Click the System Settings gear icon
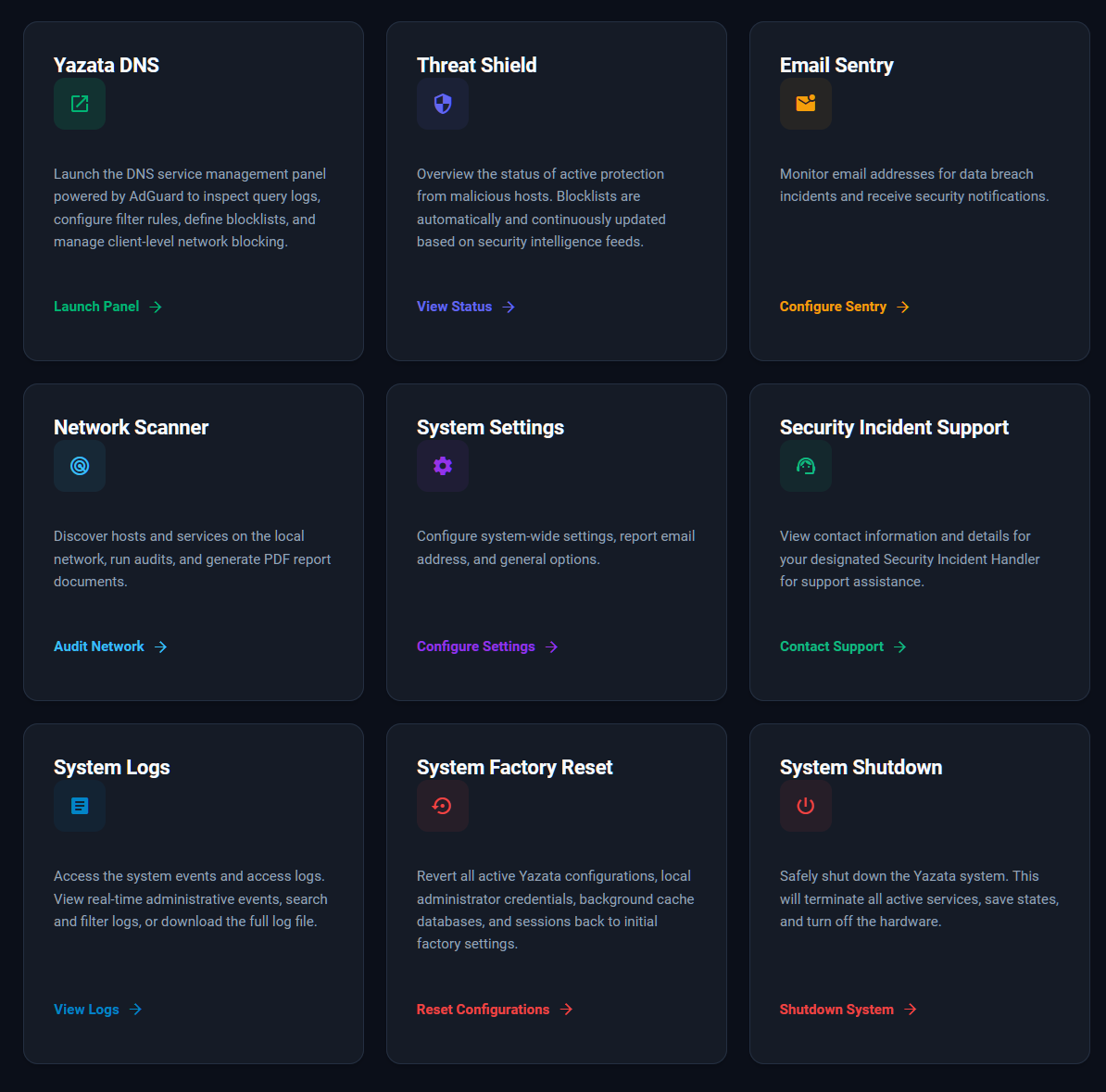 (442, 466)
